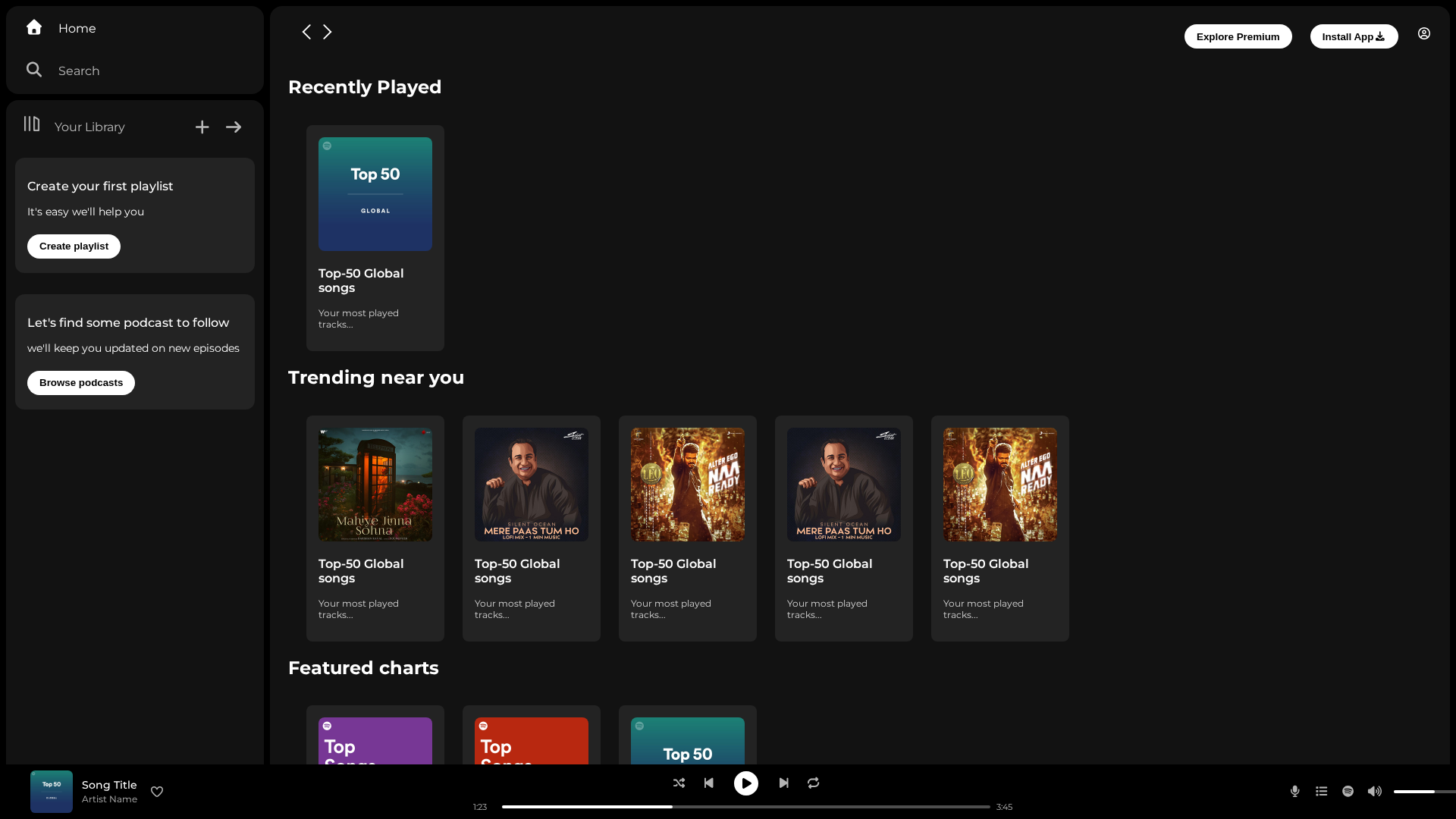
Task: Click the Browse podcasts button
Action: 81,383
